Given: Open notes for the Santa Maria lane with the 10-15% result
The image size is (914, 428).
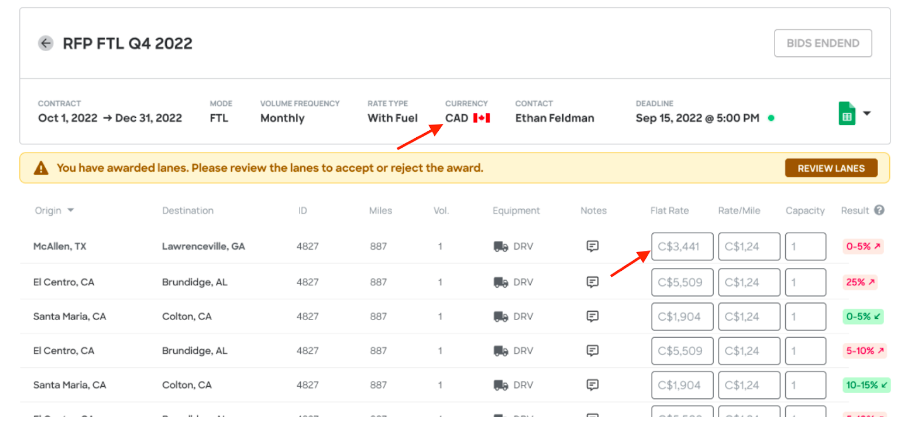Looking at the screenshot, I should [592, 385].
